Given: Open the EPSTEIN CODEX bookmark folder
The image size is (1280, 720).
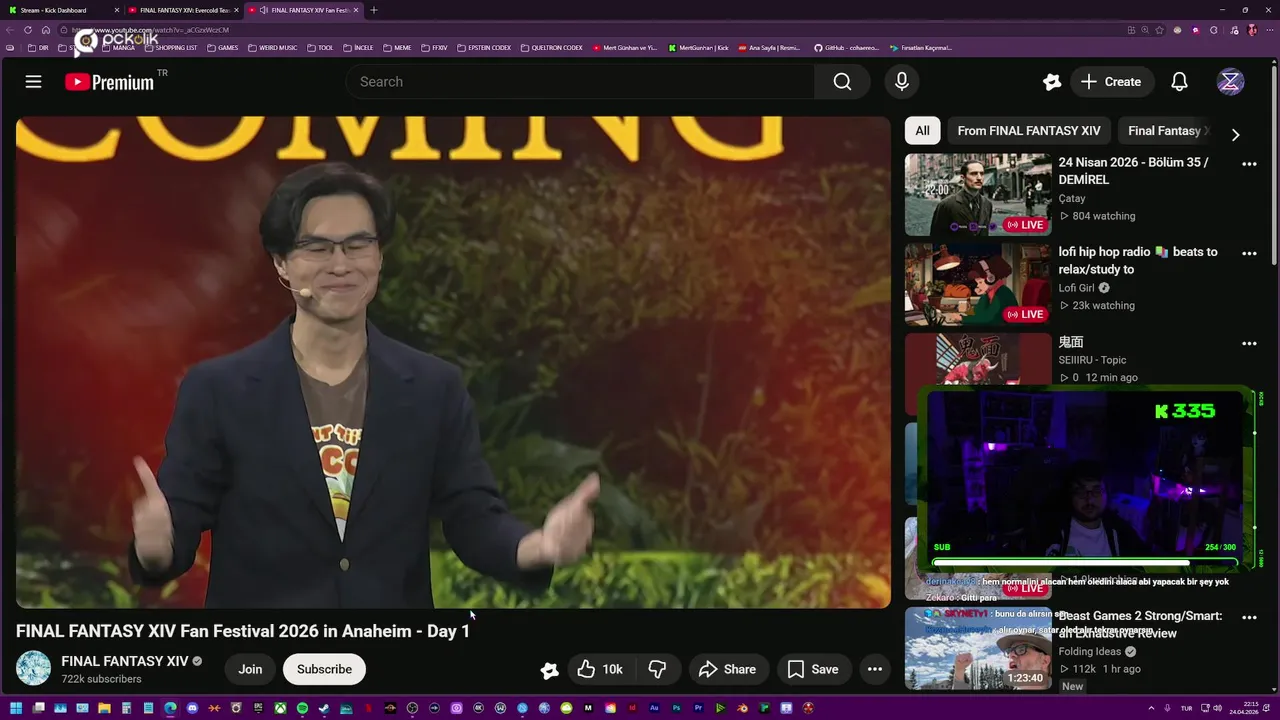Looking at the screenshot, I should (x=484, y=48).
